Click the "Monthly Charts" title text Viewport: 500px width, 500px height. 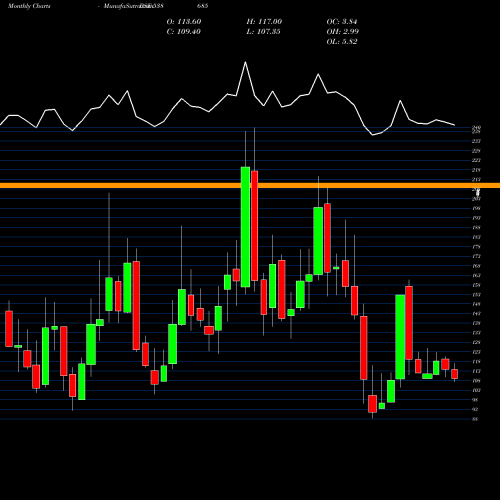29,6
